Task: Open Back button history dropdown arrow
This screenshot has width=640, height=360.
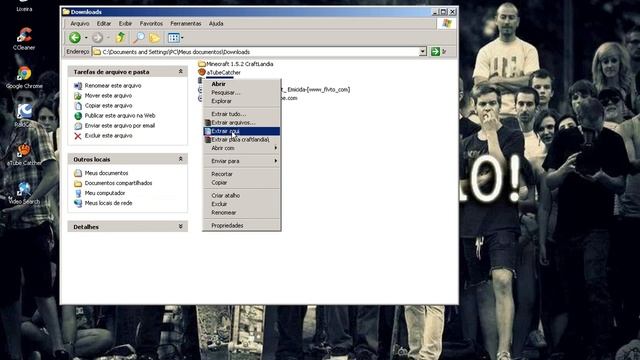Action: tap(86, 38)
